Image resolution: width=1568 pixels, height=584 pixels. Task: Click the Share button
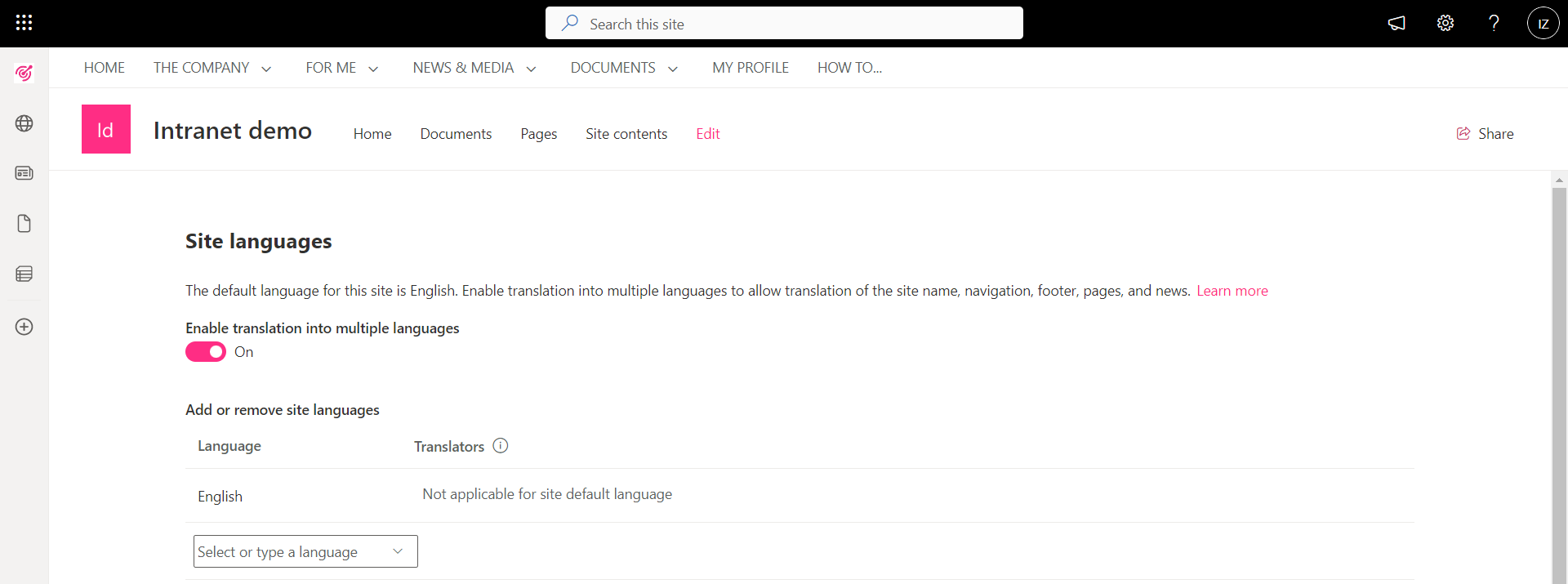pyautogui.click(x=1485, y=134)
